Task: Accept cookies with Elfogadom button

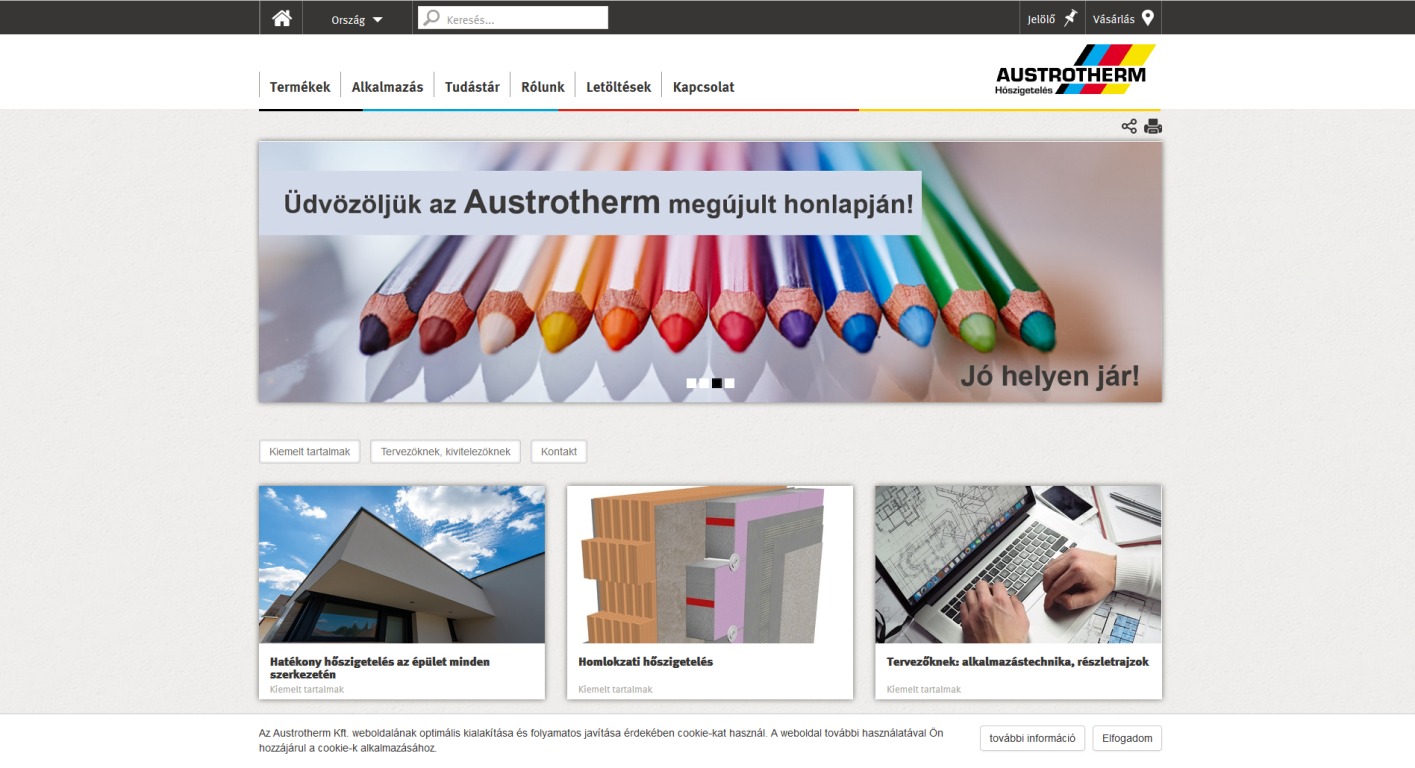Action: (1127, 739)
